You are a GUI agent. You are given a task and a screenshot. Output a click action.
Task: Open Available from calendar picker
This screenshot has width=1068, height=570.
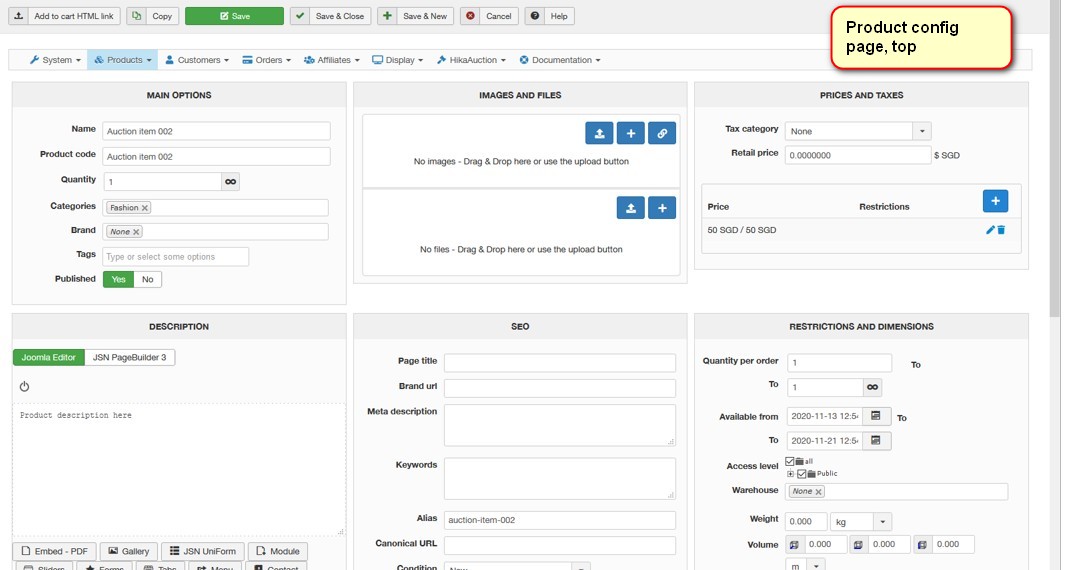(876, 416)
